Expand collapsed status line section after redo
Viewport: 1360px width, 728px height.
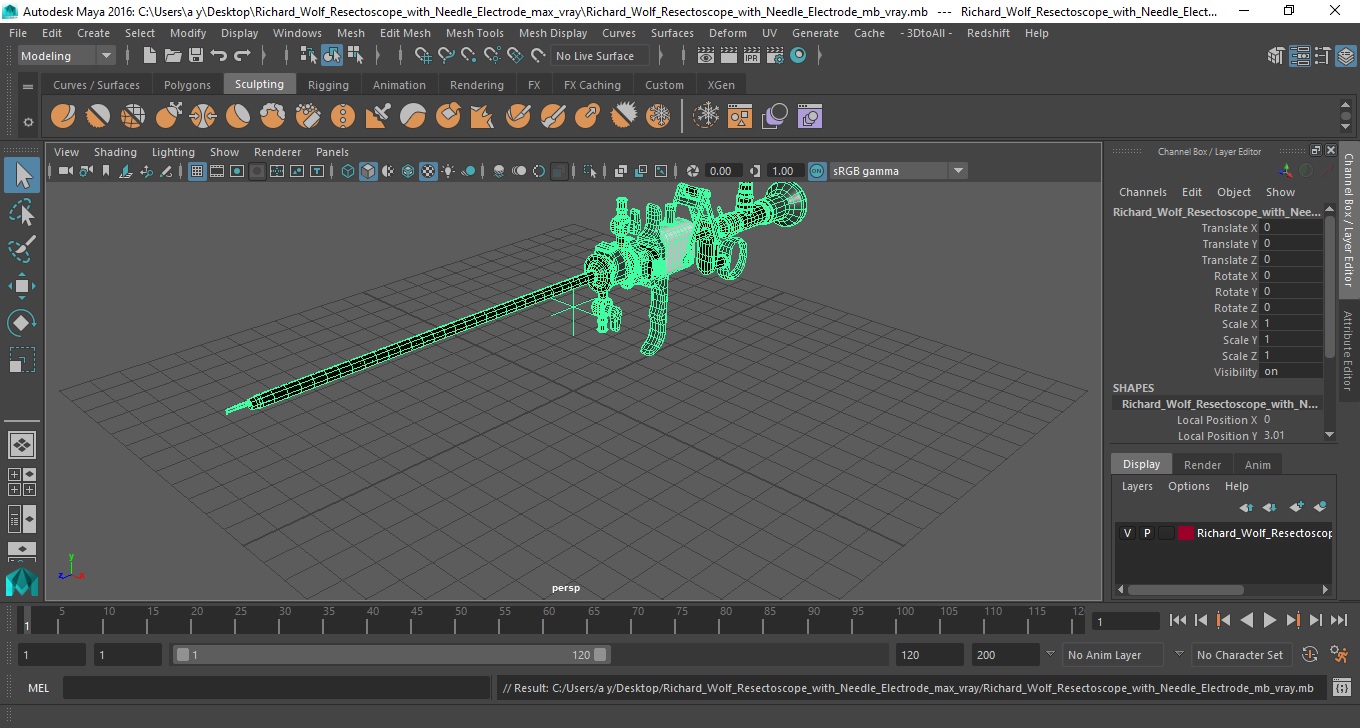tap(262, 56)
